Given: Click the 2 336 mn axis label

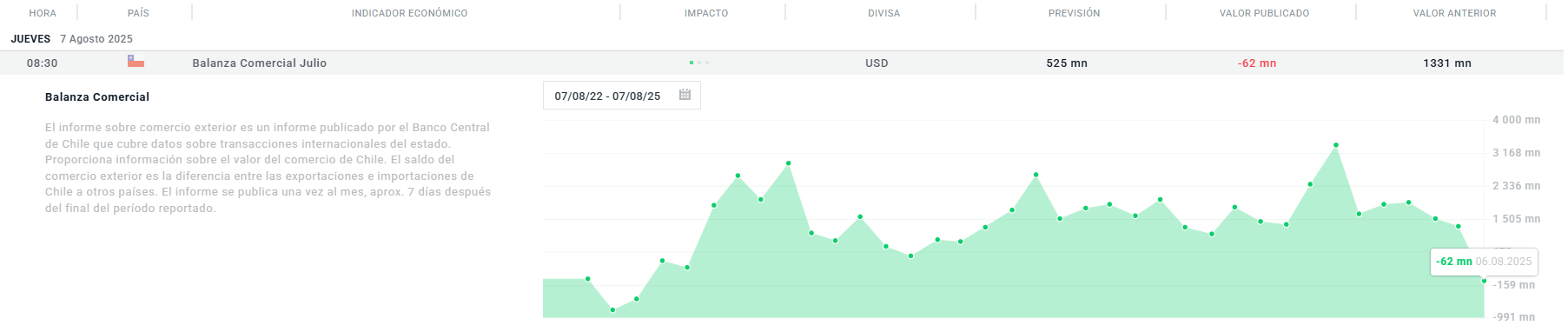Looking at the screenshot, I should tap(1516, 186).
